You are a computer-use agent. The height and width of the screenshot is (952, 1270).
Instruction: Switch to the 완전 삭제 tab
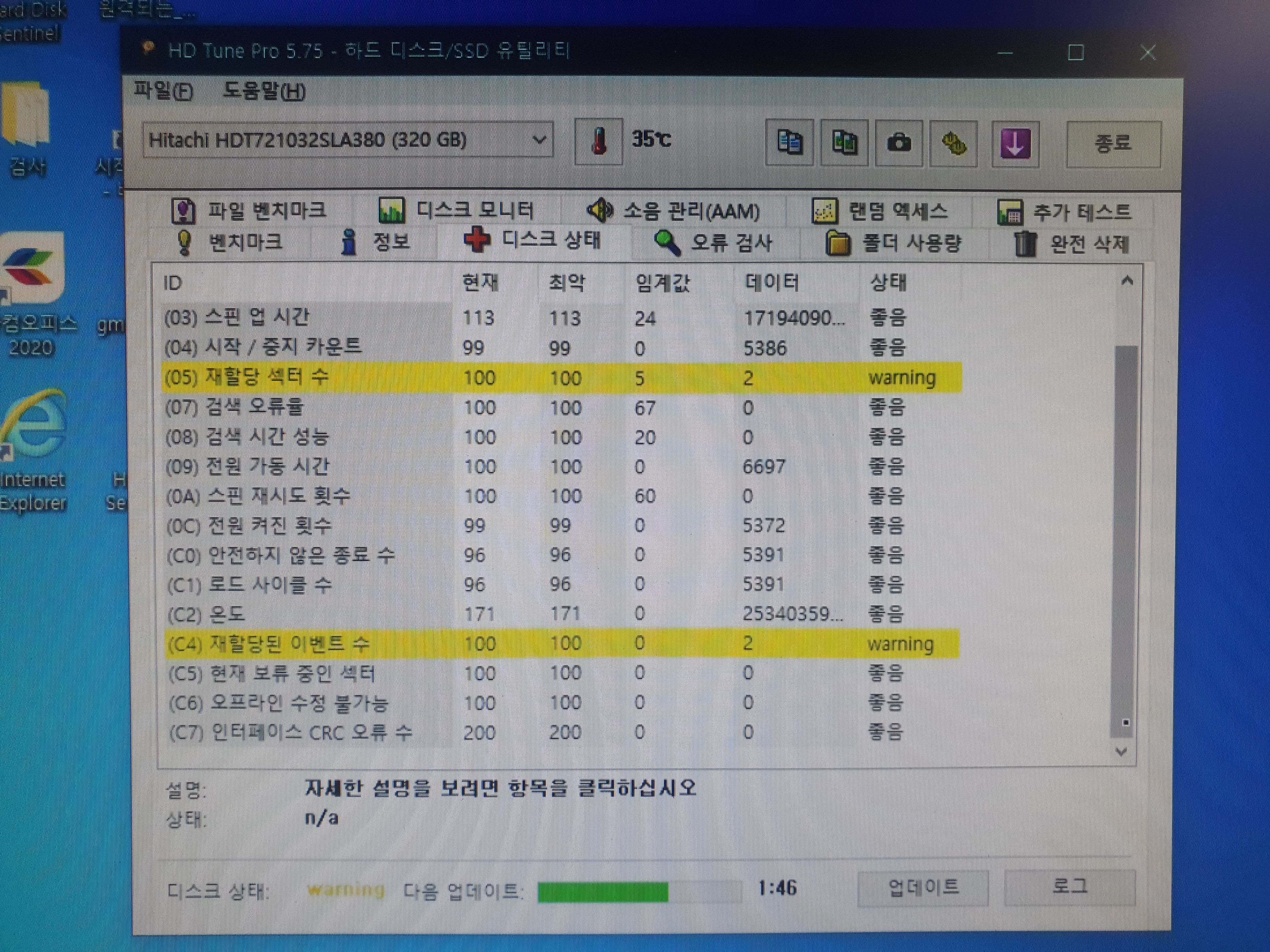tap(1071, 244)
